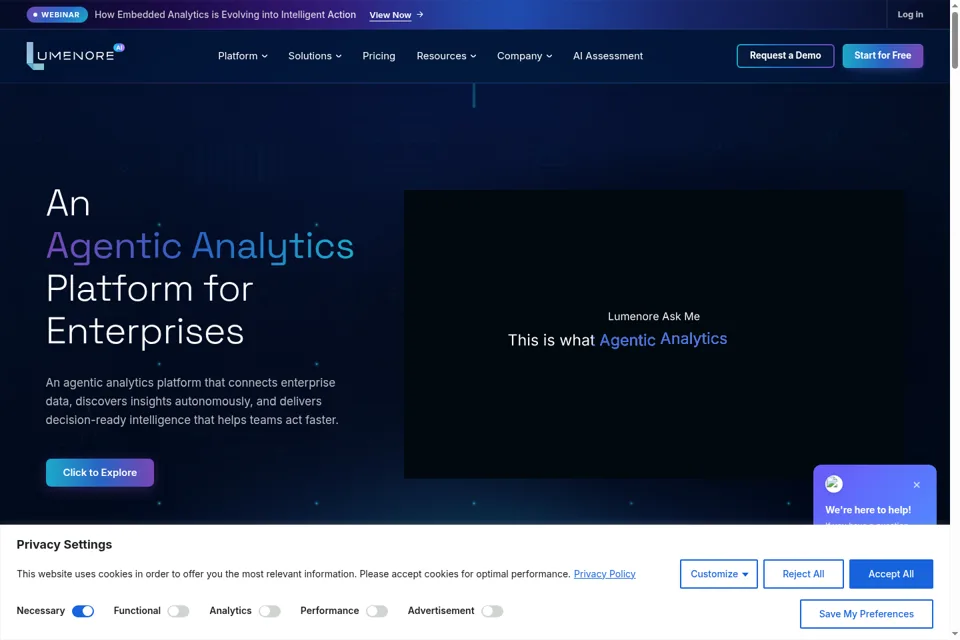The height and width of the screenshot is (640, 960).
Task: Click the webinar banner headline text
Action: (x=225, y=15)
